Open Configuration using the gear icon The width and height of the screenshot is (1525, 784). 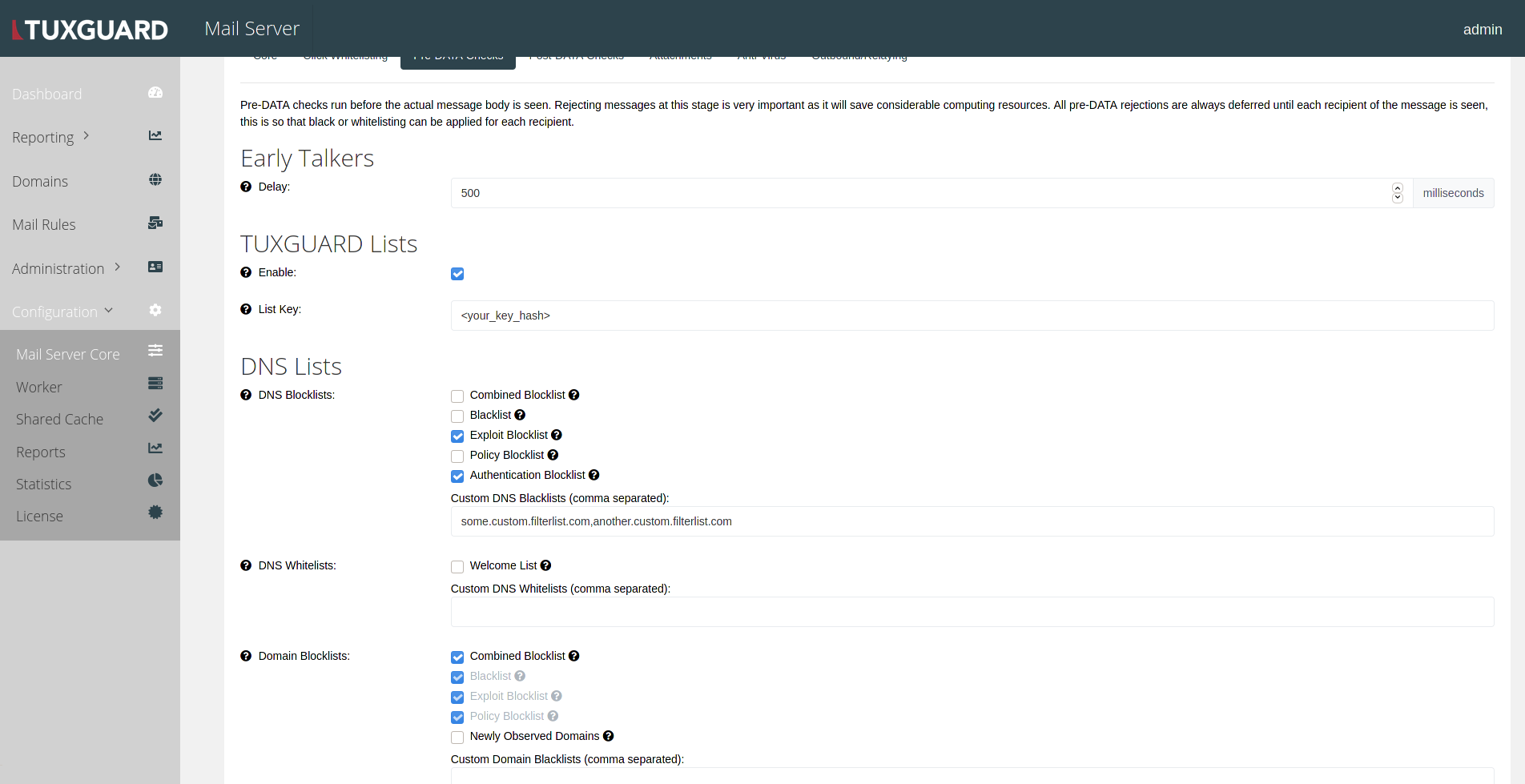click(x=155, y=310)
